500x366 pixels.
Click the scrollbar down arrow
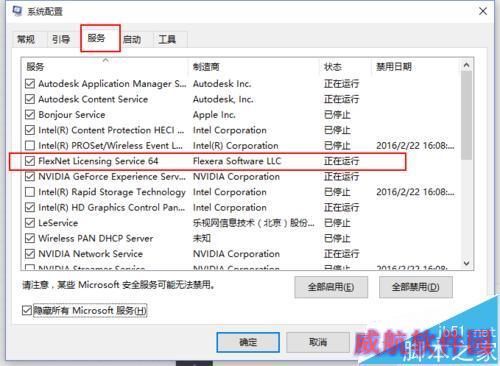click(466, 263)
